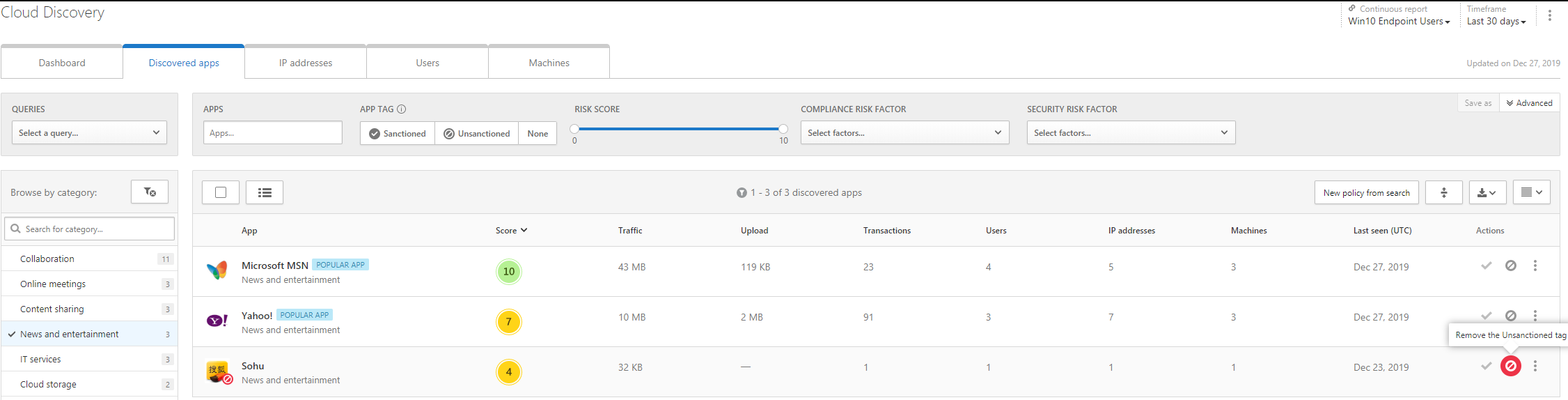Click the App Tag info icon

[401, 109]
